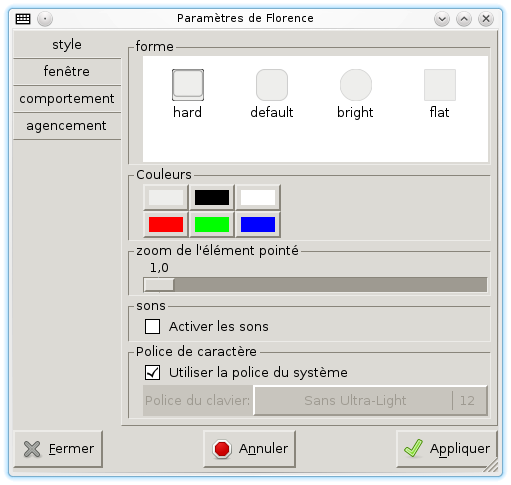Open the red color swatch
Image resolution: width=511 pixels, height=485 pixels.
[x=166, y=224]
